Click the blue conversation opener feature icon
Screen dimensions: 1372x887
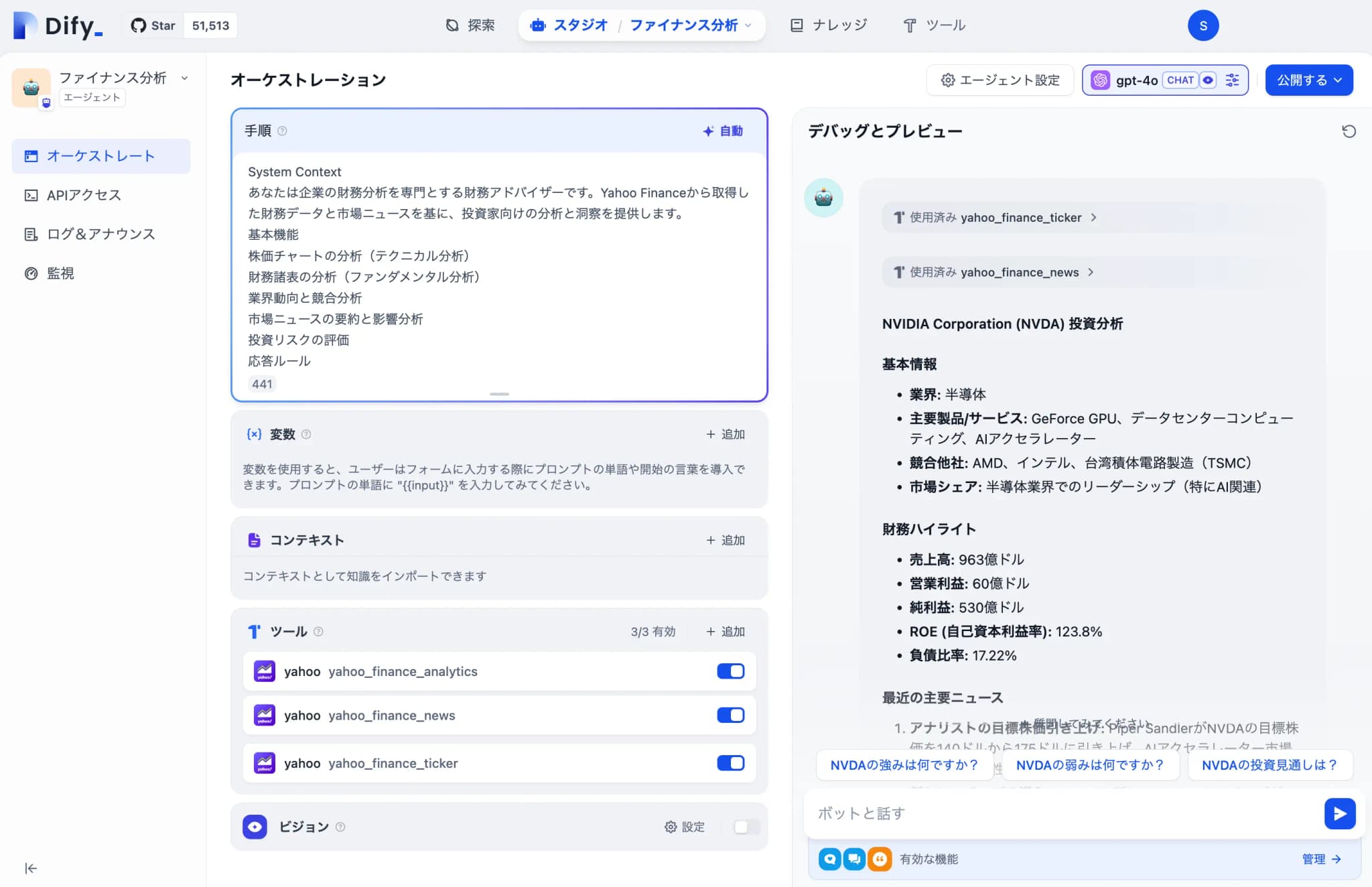point(830,859)
